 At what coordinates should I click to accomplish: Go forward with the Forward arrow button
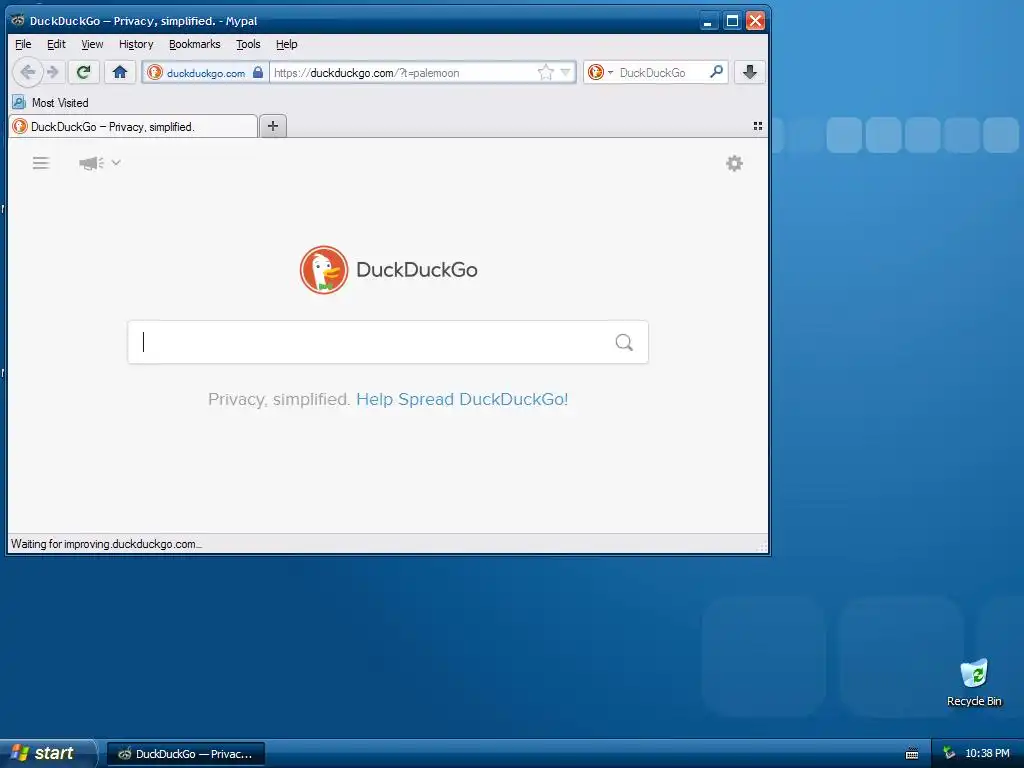click(54, 72)
